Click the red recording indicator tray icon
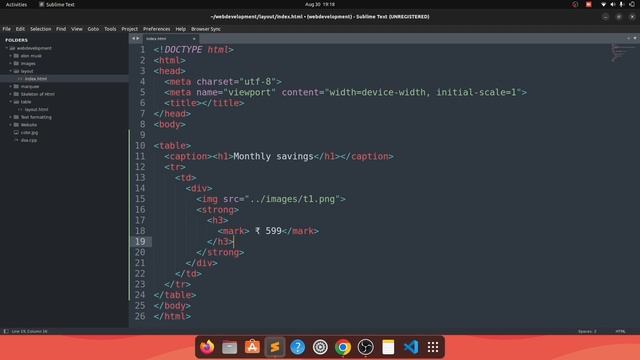Screen dimensions: 640x360 589,4
